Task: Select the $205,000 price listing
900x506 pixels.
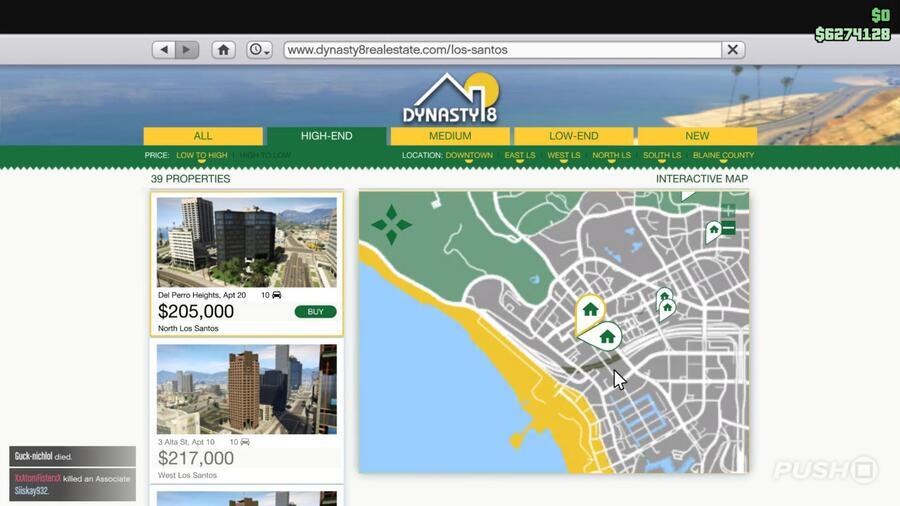Action: (196, 311)
